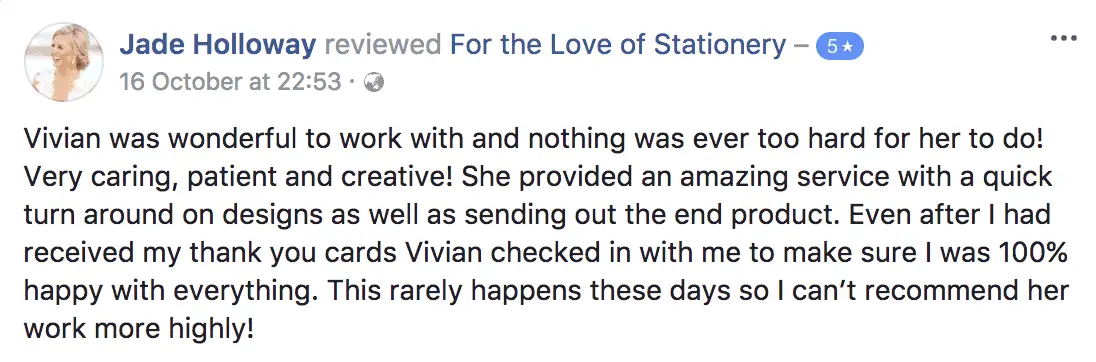Click the final line "work more highly!"
Viewport: 1096px width, 362px height.
click(138, 328)
